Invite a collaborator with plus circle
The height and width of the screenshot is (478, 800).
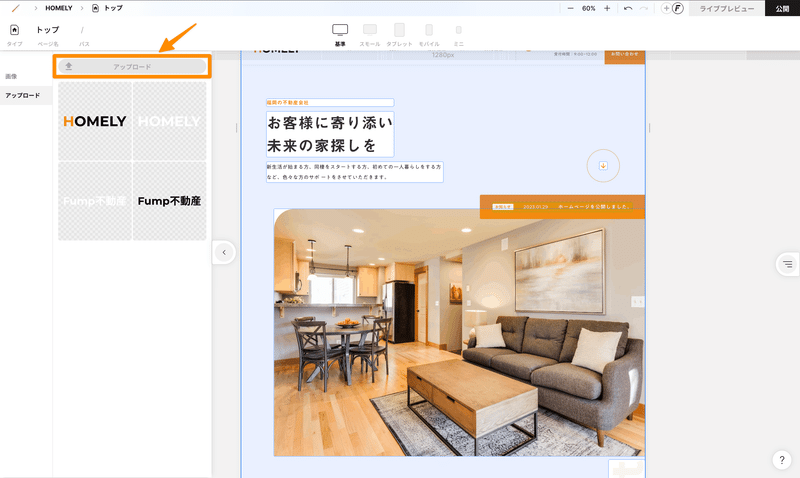coord(666,8)
